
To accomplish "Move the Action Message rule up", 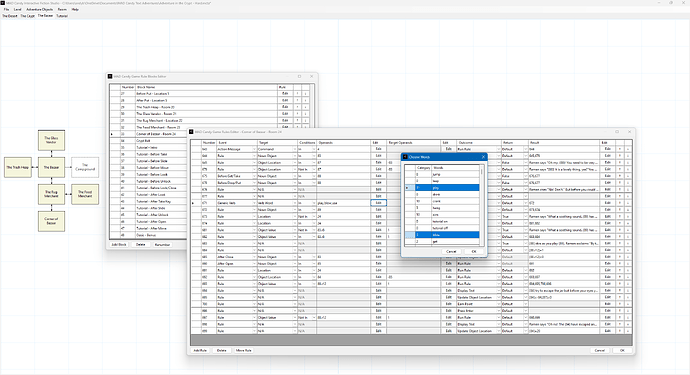I will [x=620, y=149].
